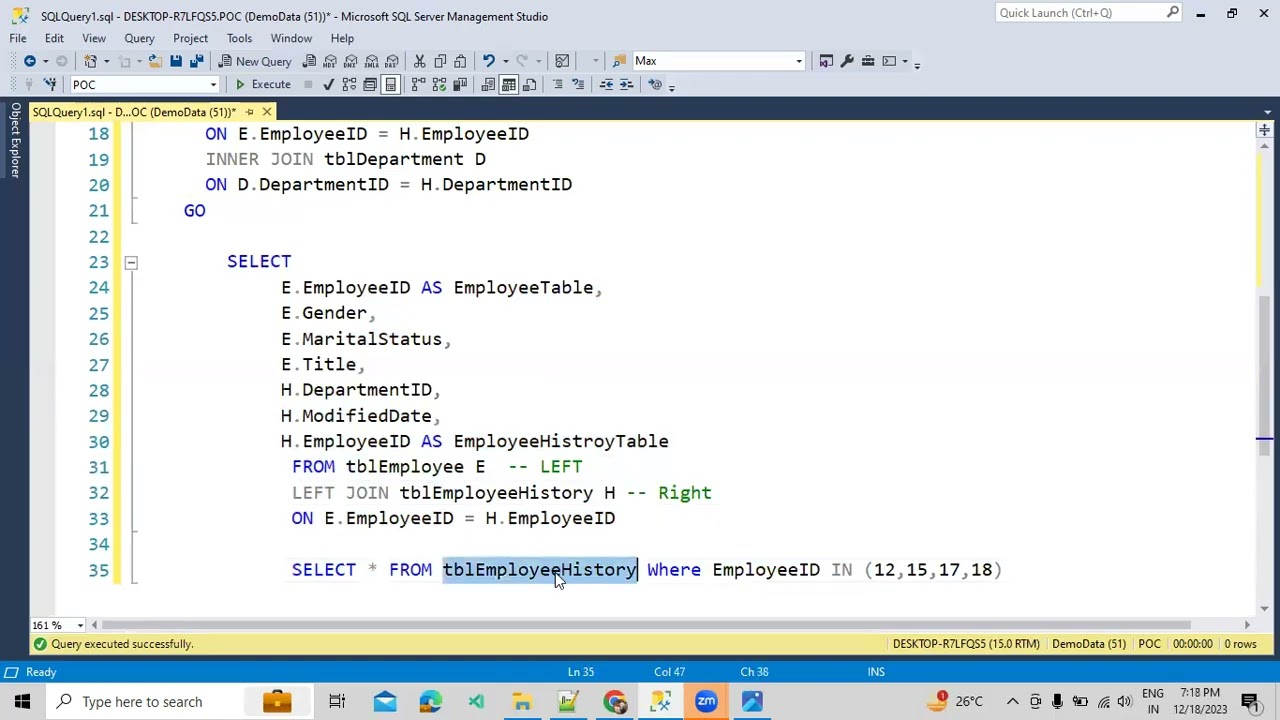Click the Save All icon
Viewport: 1280px width, 720px height.
coord(196,61)
